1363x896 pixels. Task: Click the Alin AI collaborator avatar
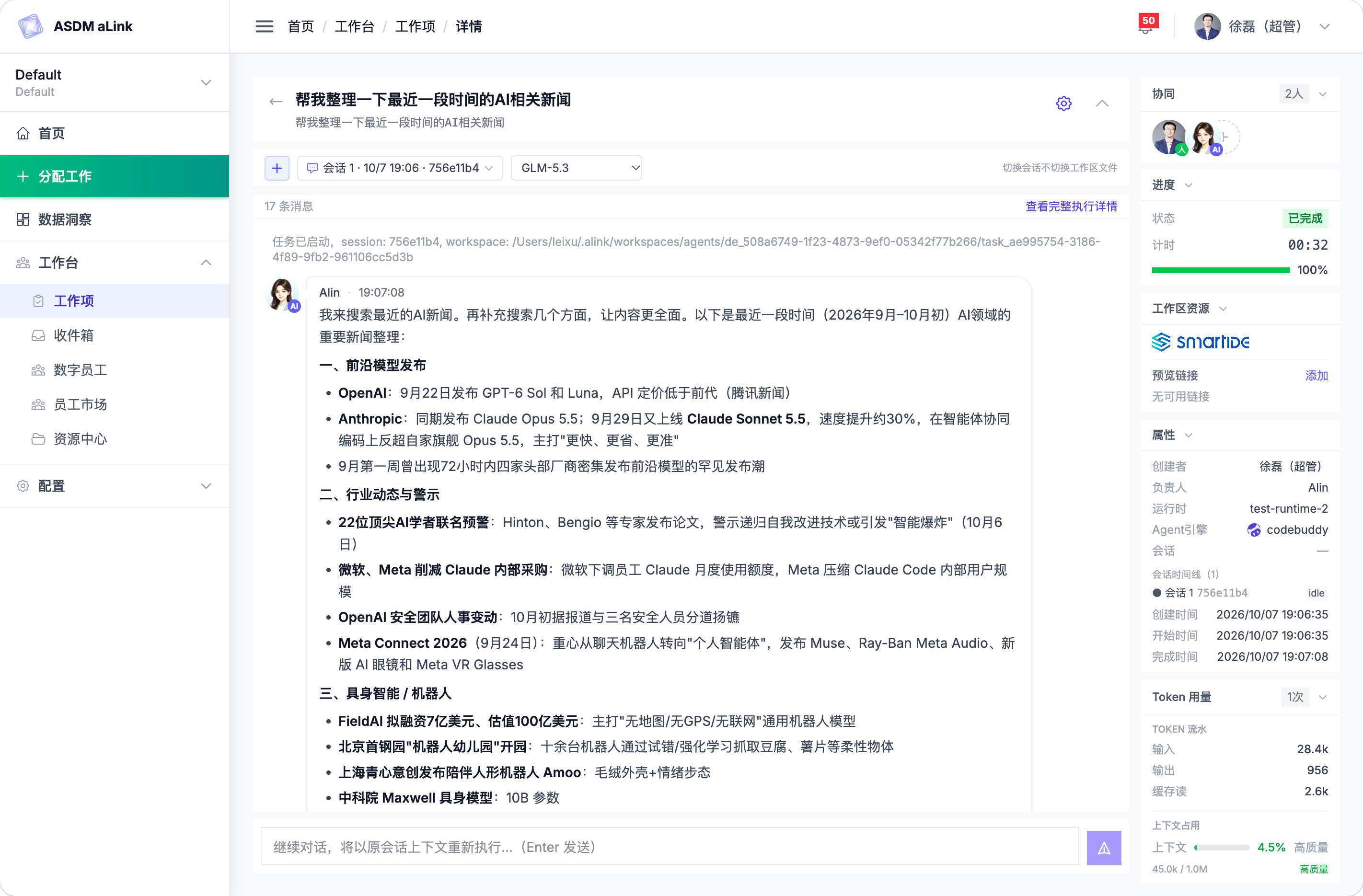1205,138
